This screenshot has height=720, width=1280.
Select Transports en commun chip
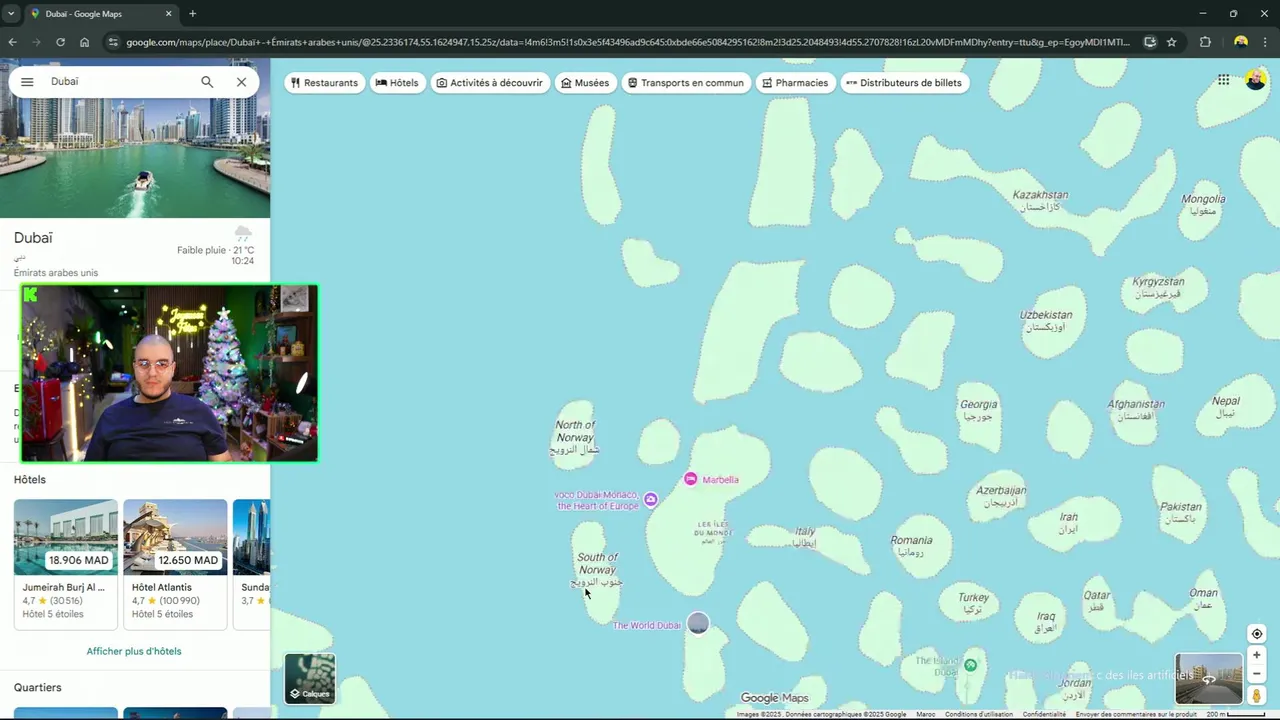point(686,83)
